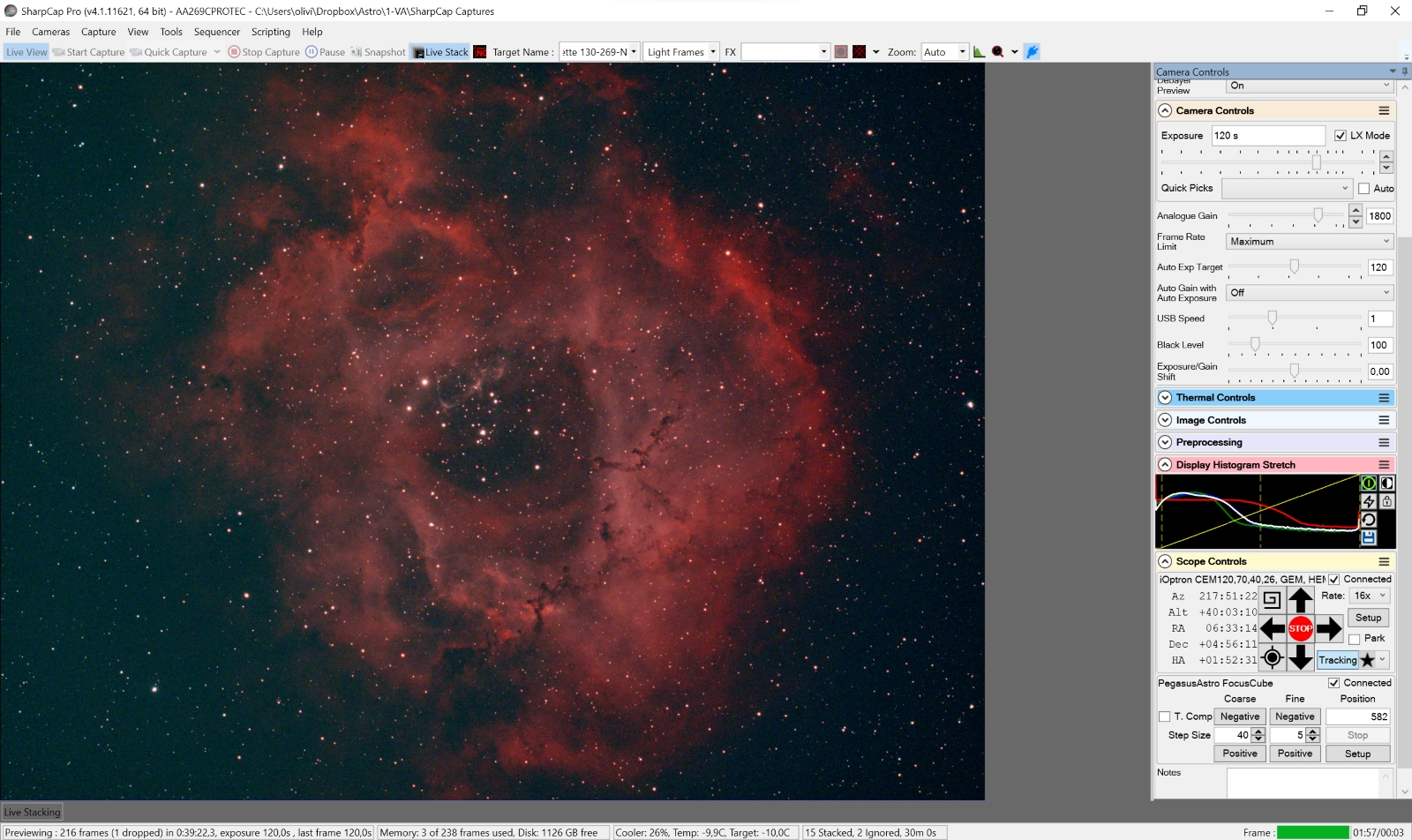Click the Coarse Negative focuser button

tap(1240, 716)
